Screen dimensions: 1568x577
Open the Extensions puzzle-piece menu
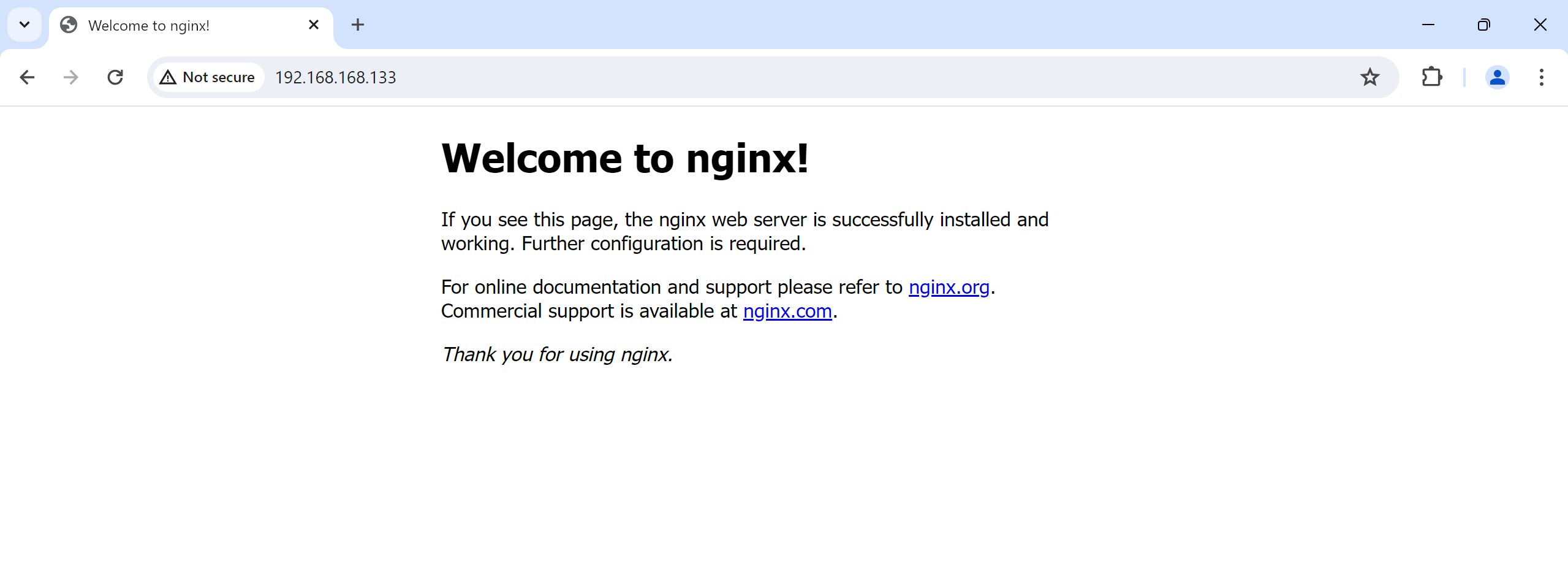coord(1431,77)
